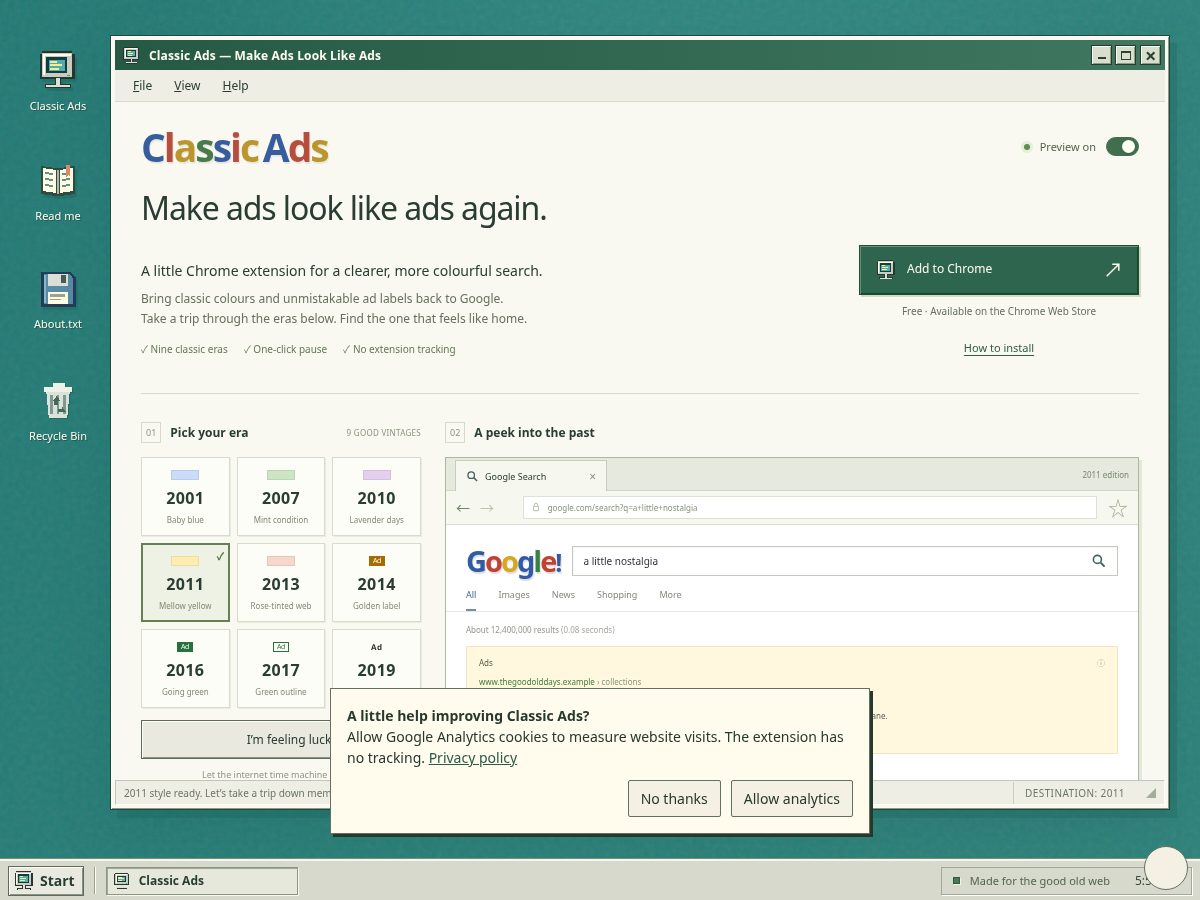The height and width of the screenshot is (900, 1200).
Task: Click Add to Chrome button
Action: [998, 269]
